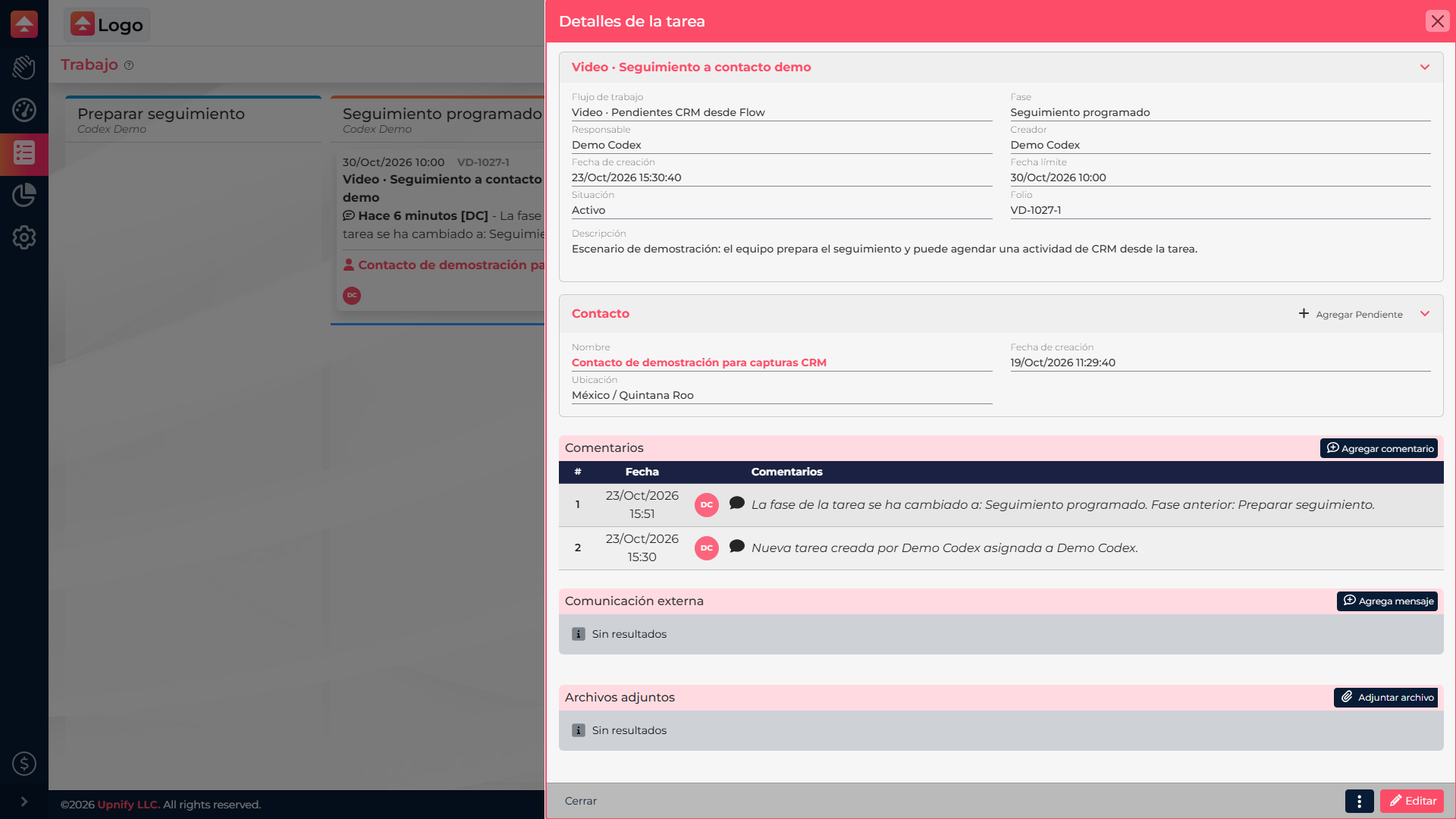Click the Upnify LLC. footer link
The height and width of the screenshot is (819, 1456).
pos(129,805)
